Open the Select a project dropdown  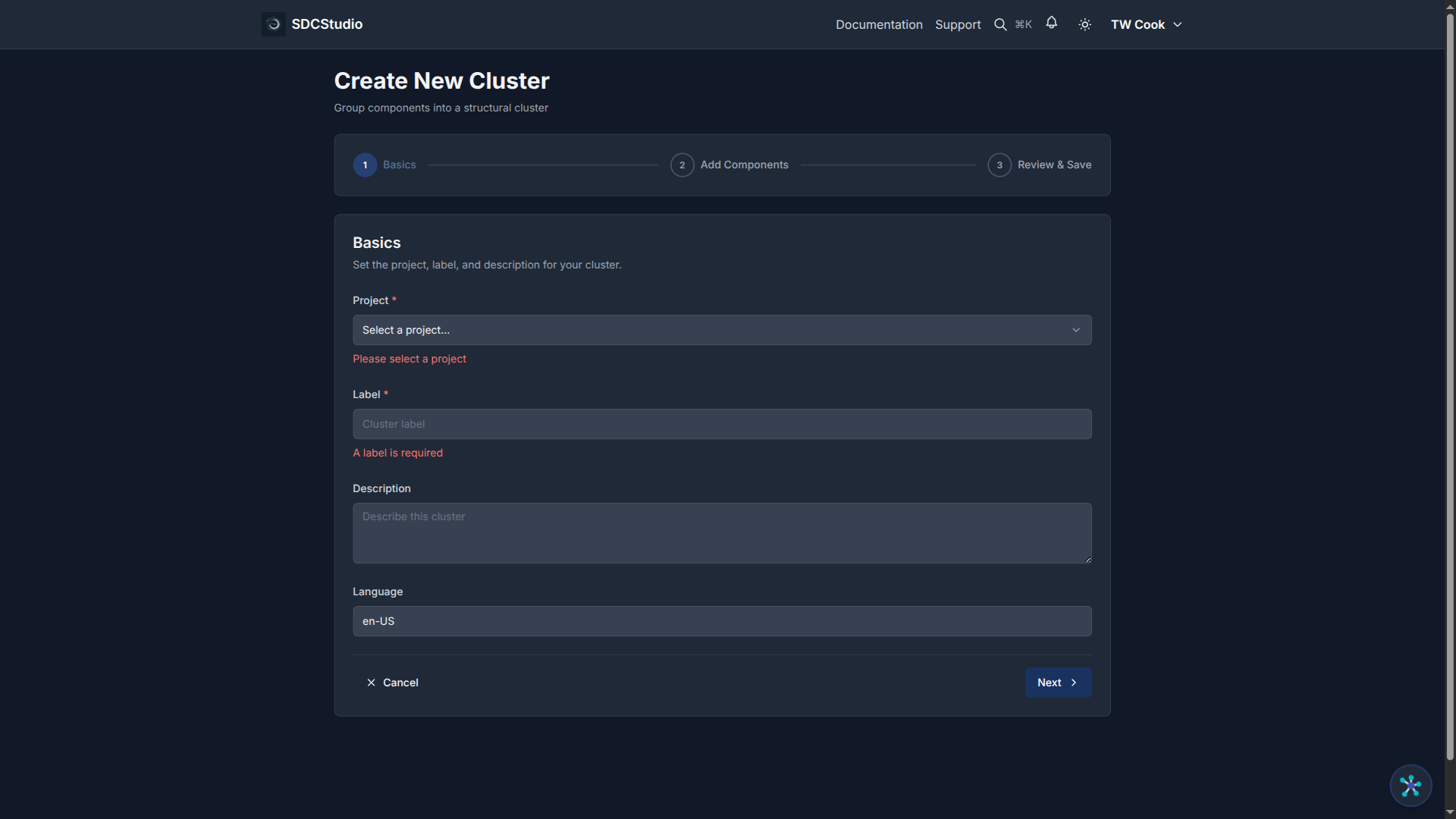click(x=721, y=330)
